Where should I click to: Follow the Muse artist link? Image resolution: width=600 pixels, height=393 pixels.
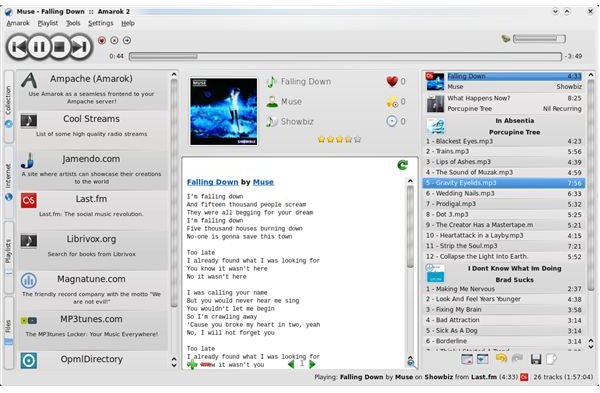[263, 182]
